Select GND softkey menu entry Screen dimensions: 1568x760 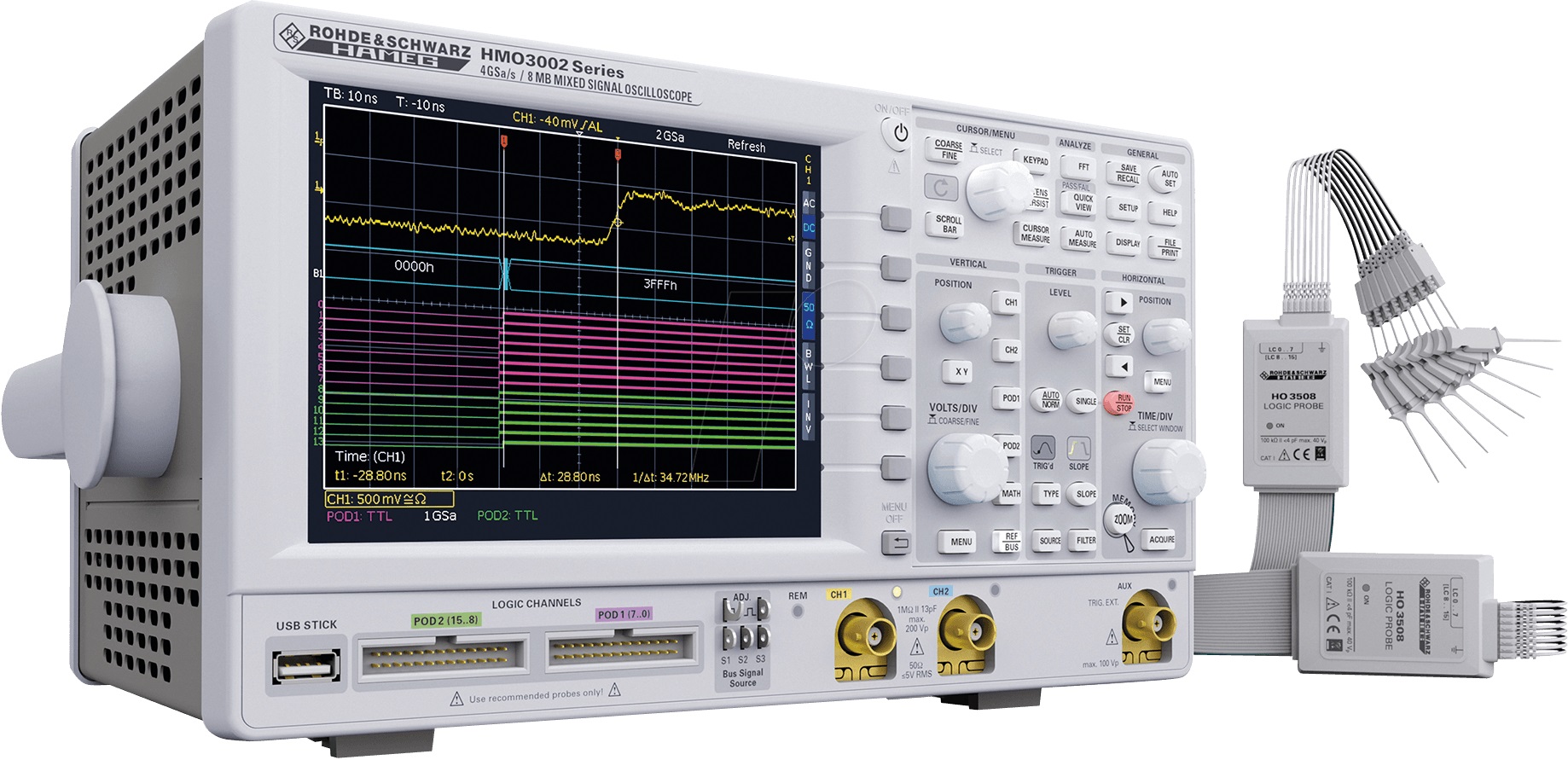click(x=809, y=265)
